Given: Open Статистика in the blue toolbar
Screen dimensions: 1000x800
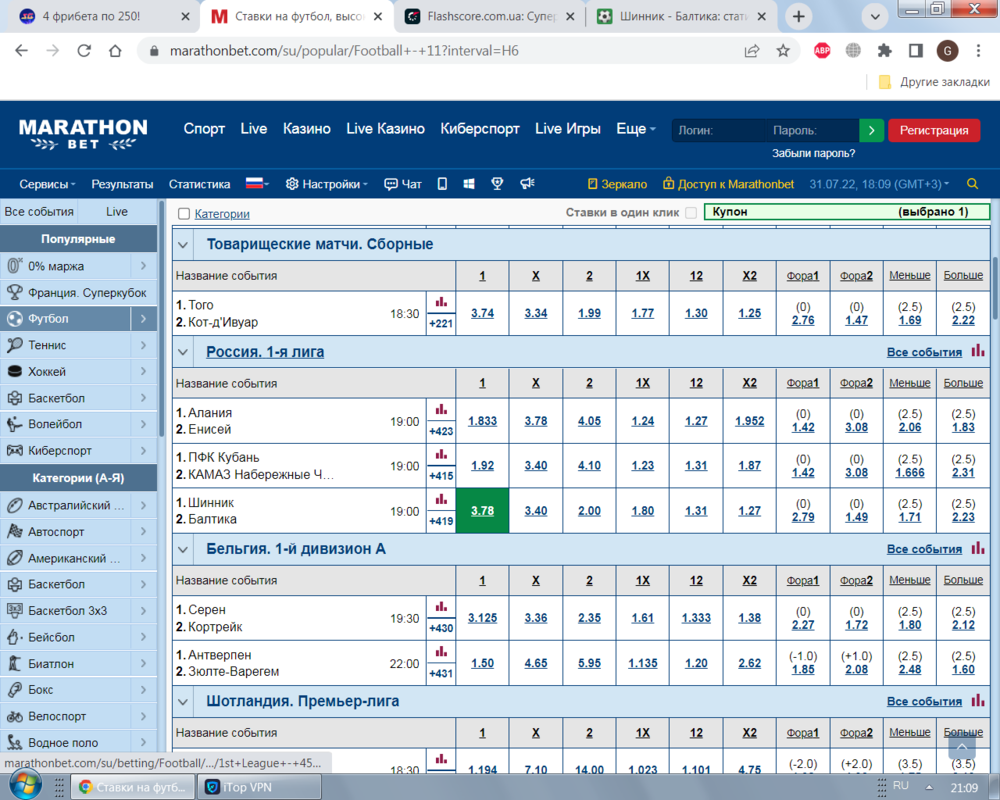Looking at the screenshot, I should coord(199,184).
